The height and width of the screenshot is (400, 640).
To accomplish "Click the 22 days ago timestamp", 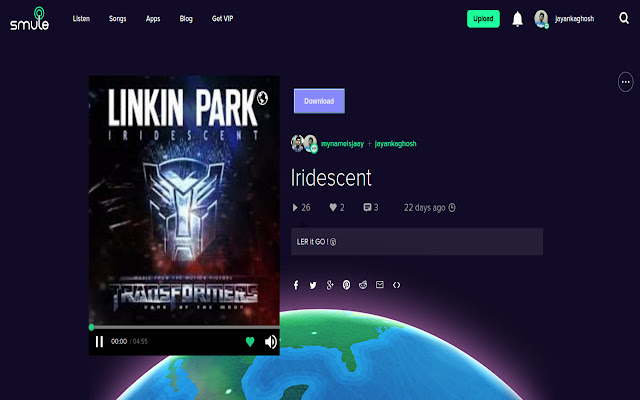I will tap(424, 208).
